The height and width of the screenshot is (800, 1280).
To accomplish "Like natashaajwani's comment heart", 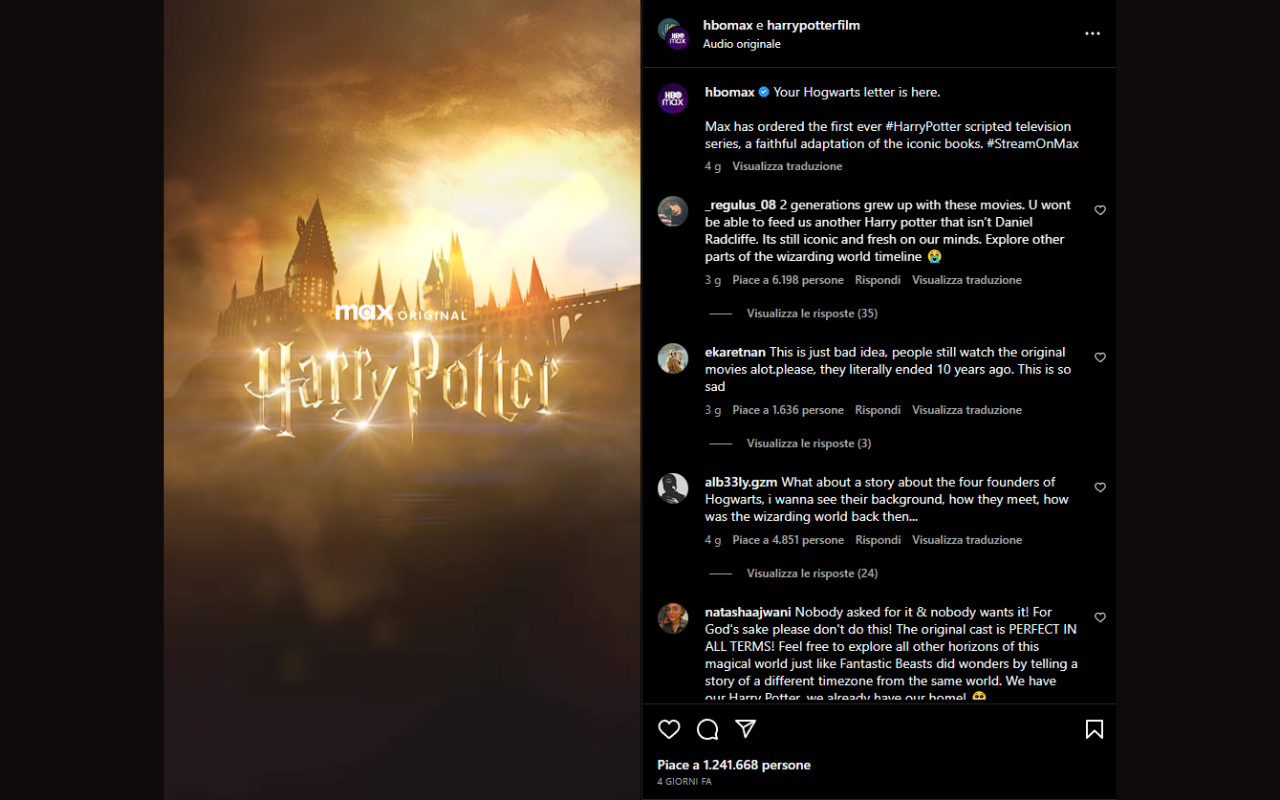I will [x=1100, y=617].
